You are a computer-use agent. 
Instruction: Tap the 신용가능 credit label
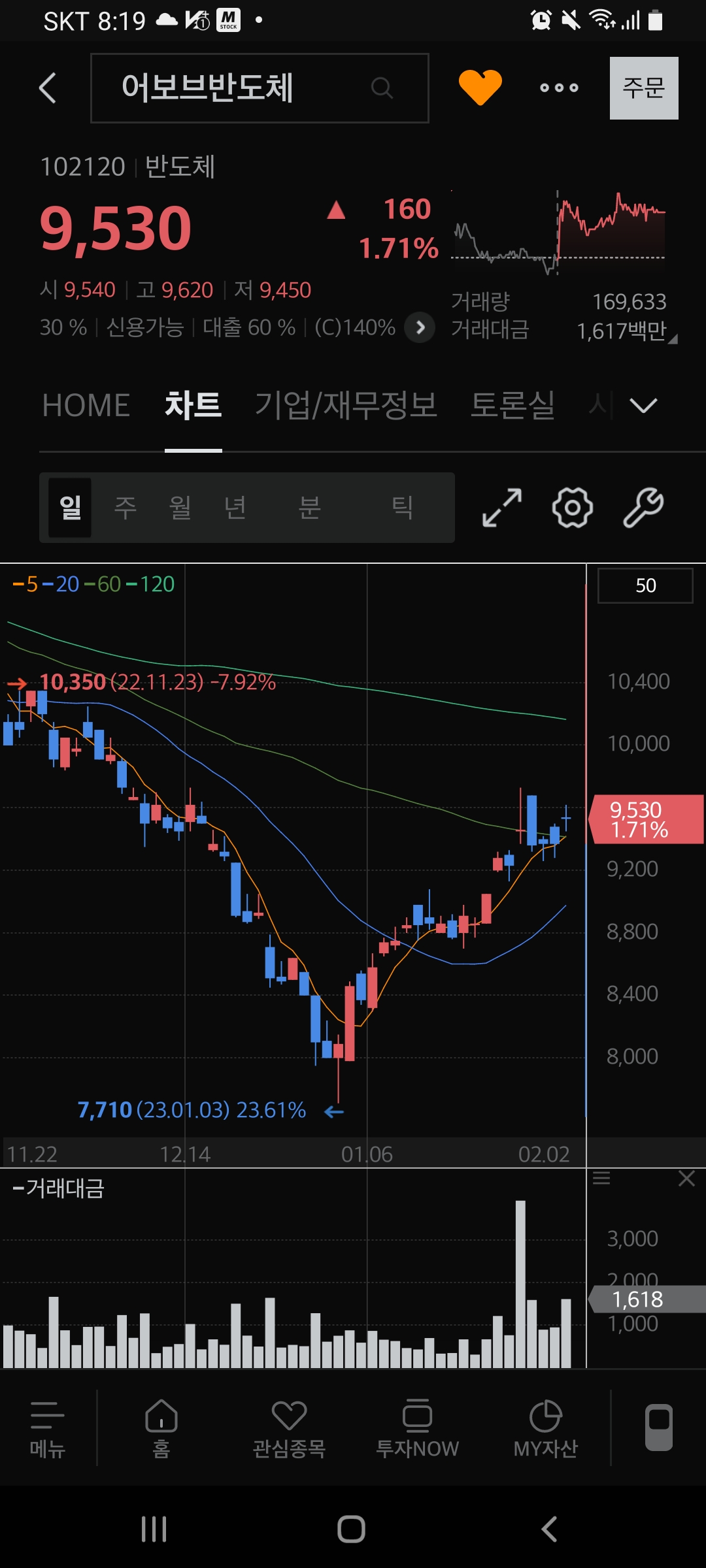[x=145, y=327]
